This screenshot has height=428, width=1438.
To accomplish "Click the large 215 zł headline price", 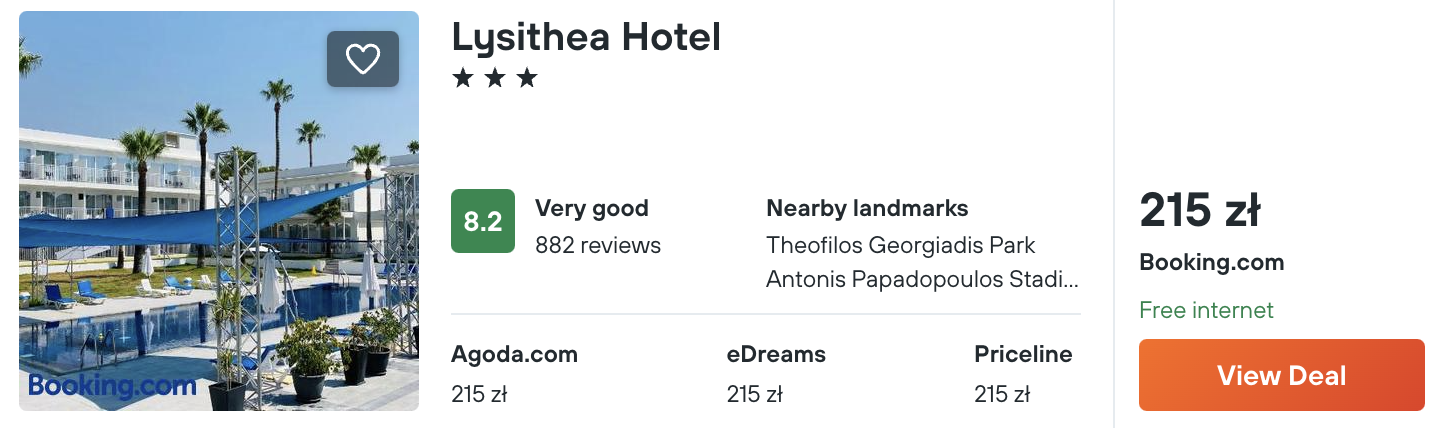I will (x=1200, y=211).
